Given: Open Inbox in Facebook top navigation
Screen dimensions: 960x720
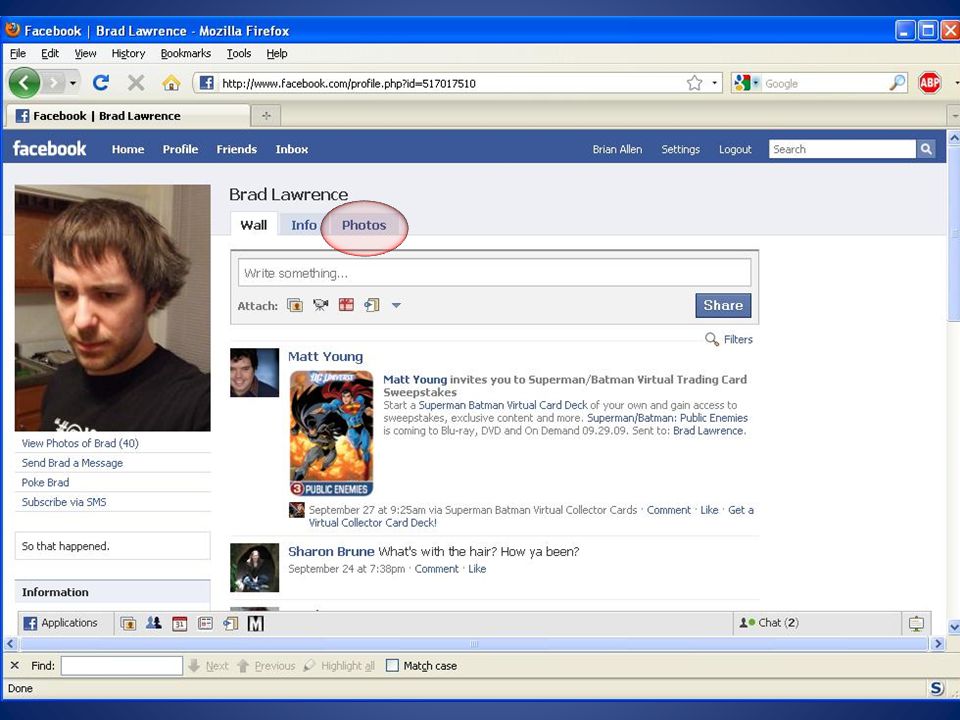Looking at the screenshot, I should point(291,149).
